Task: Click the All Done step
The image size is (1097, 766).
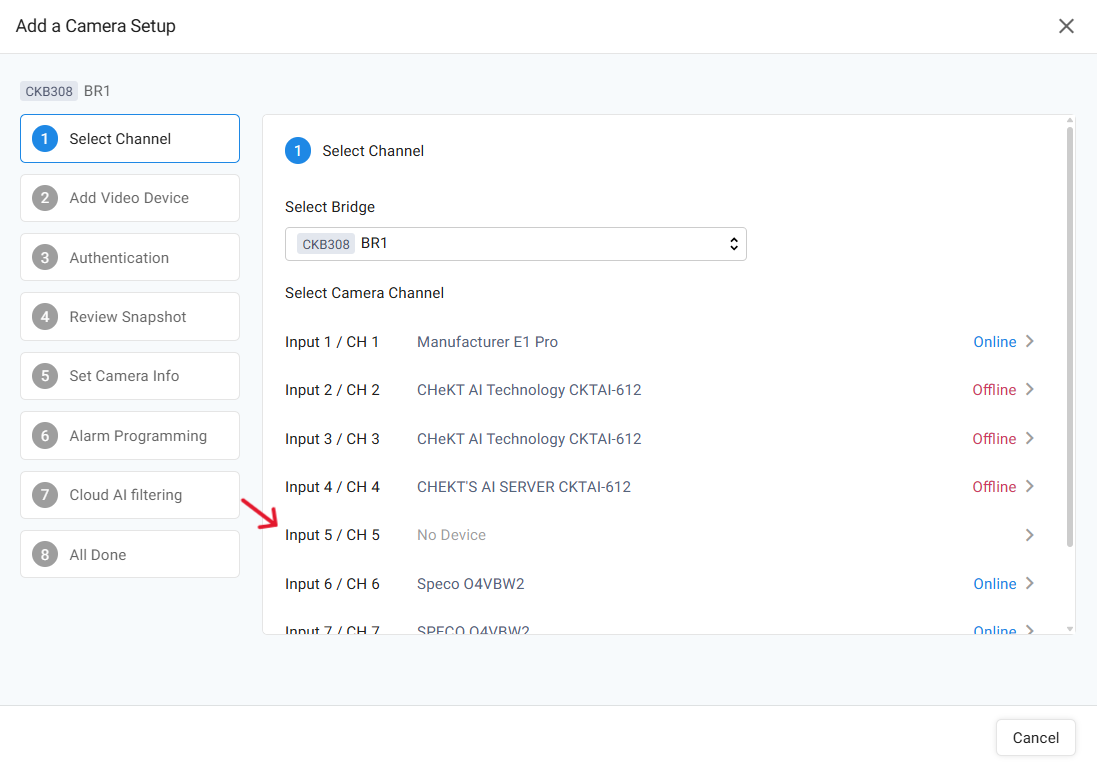Action: 130,555
